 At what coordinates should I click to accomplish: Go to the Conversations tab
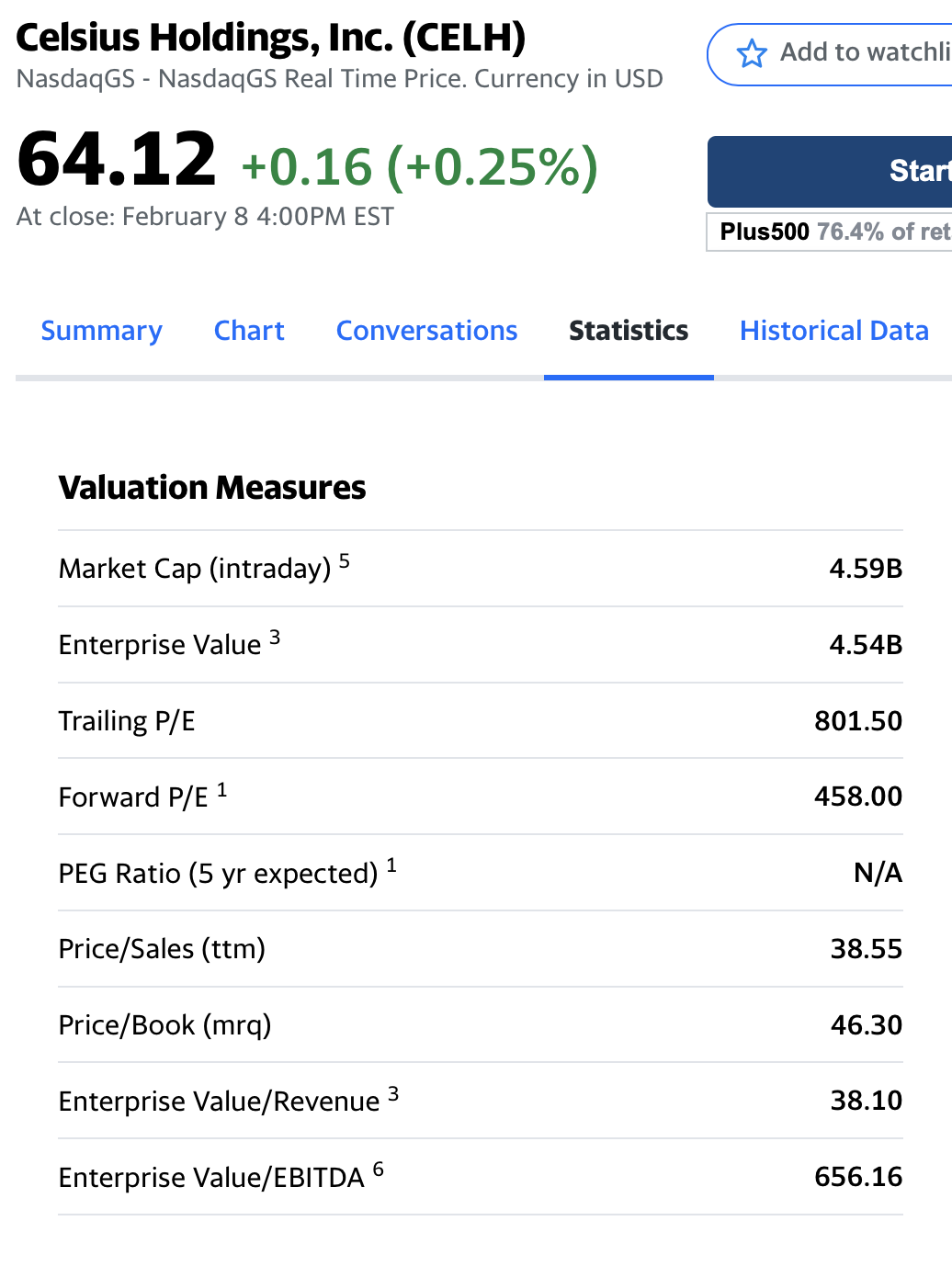tap(426, 331)
